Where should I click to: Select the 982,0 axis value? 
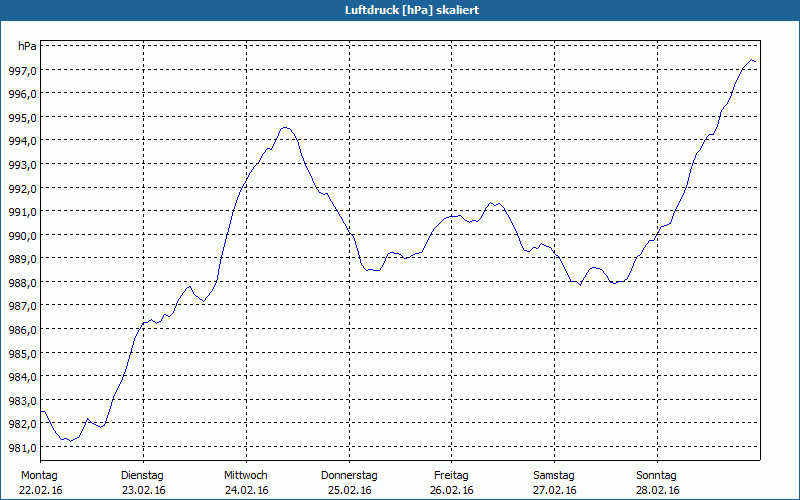(x=22, y=424)
